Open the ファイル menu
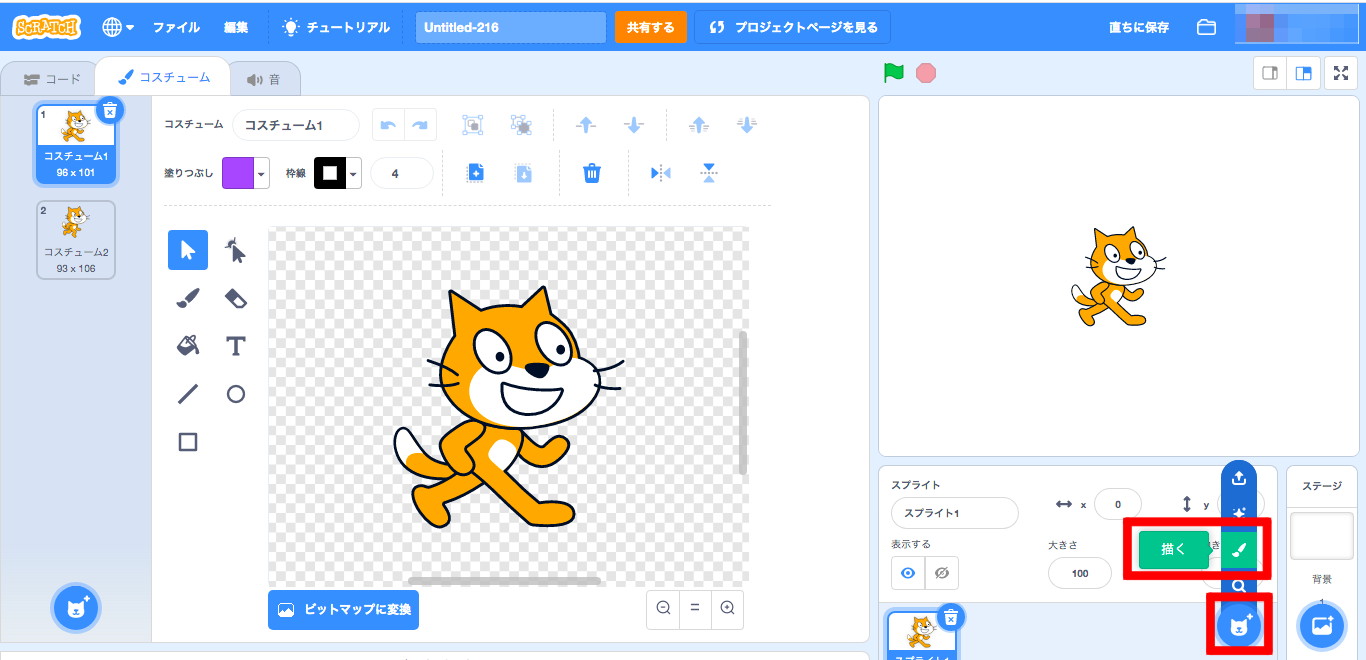 point(176,27)
